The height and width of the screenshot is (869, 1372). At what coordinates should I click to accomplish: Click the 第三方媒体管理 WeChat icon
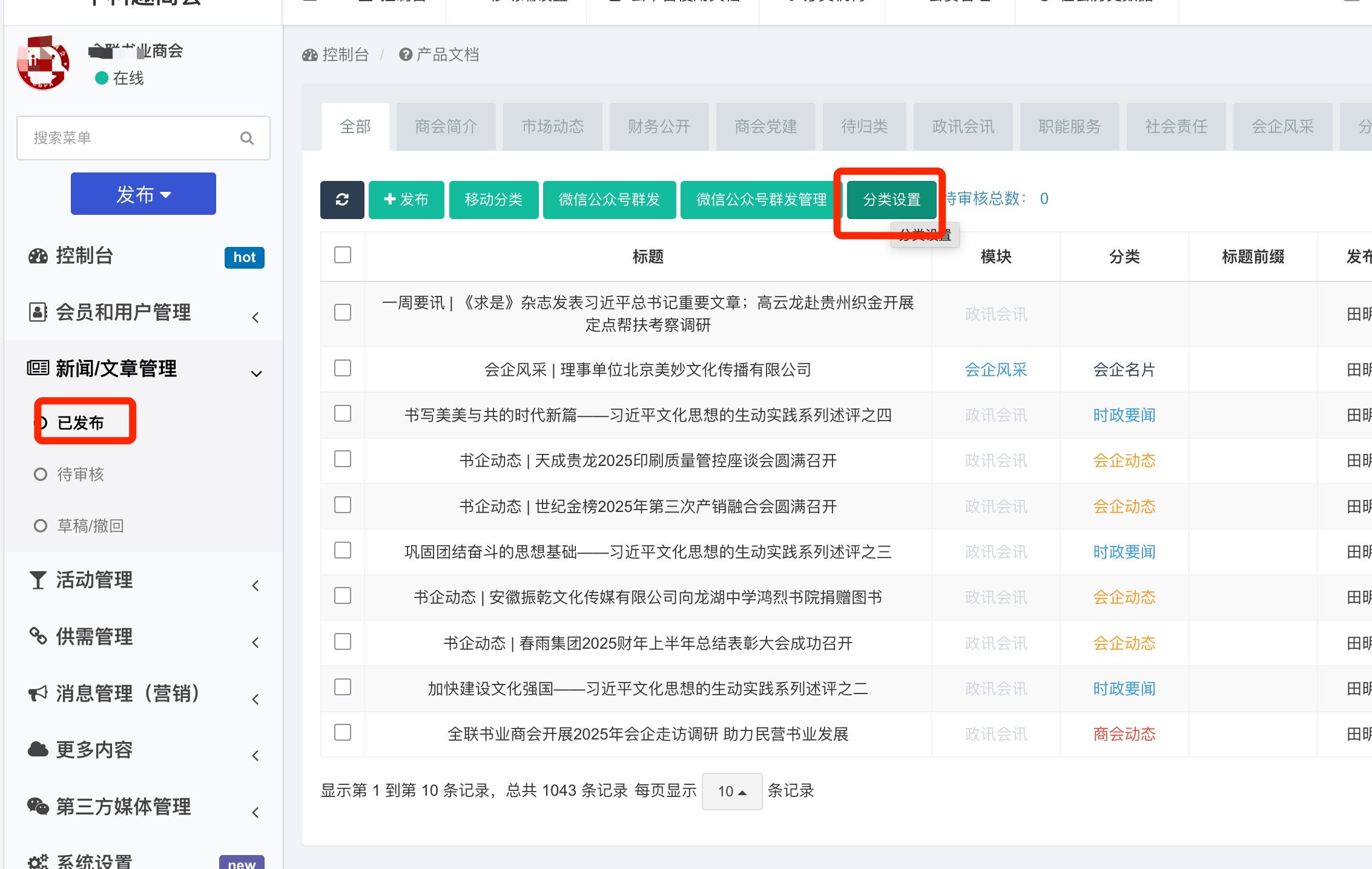[38, 806]
